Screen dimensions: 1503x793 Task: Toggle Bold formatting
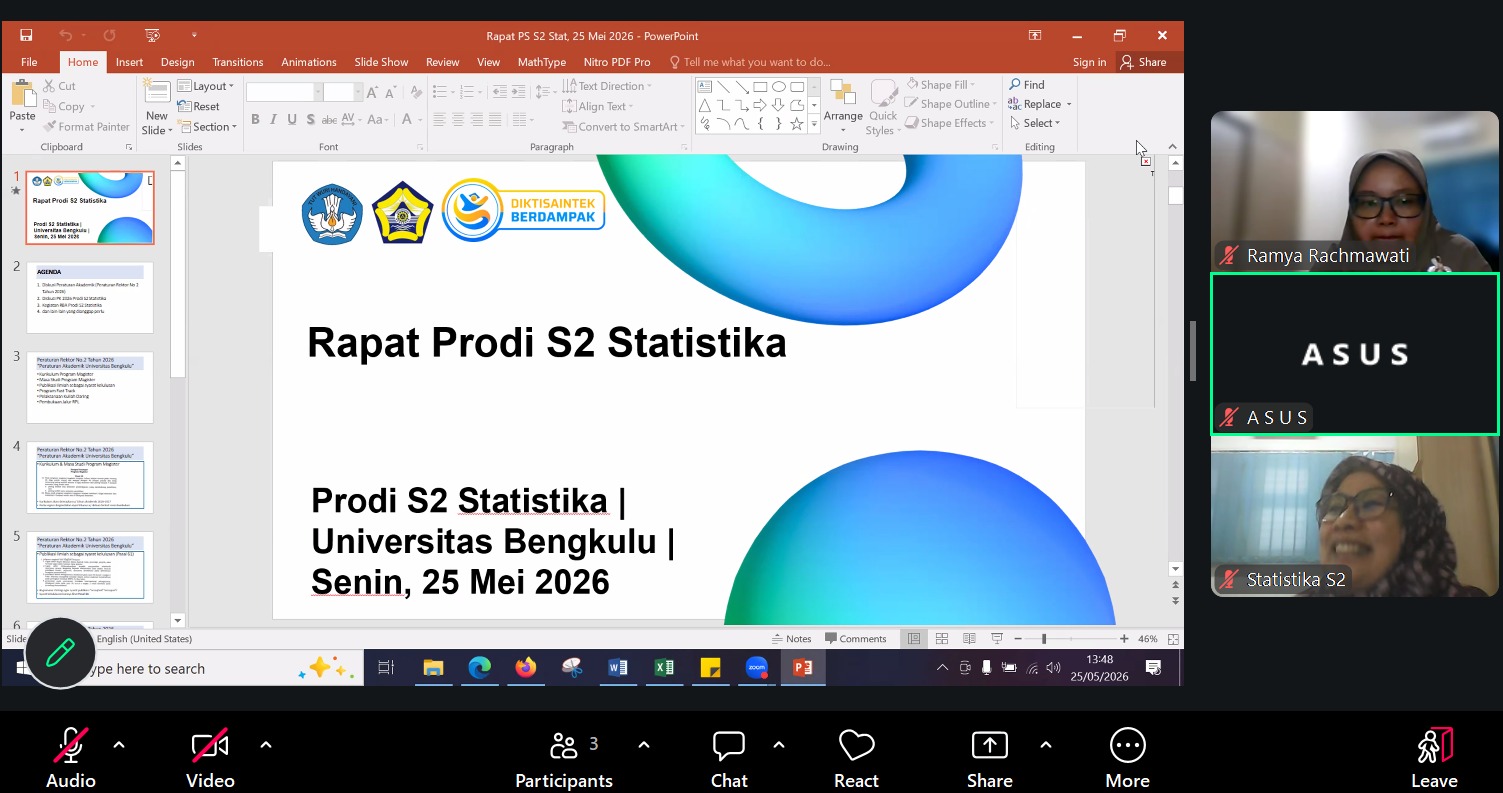tap(255, 119)
